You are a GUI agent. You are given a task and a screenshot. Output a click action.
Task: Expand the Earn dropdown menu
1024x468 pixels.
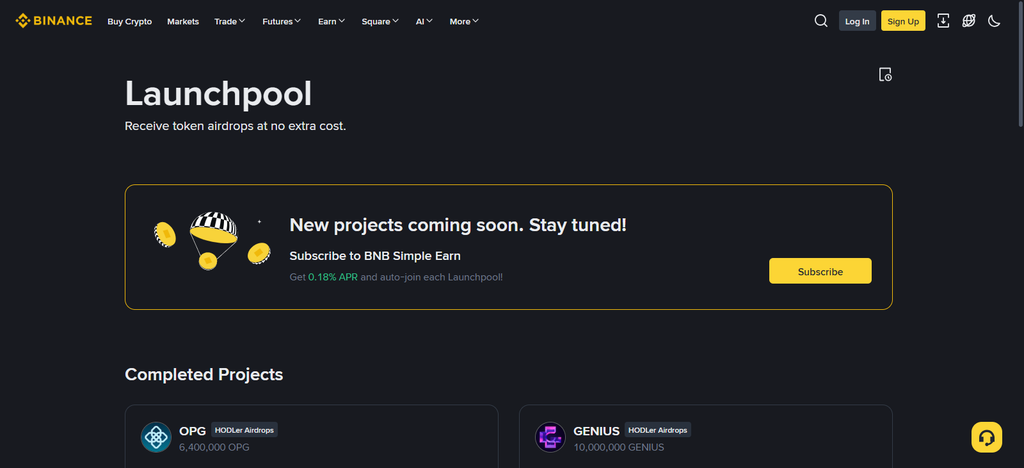click(x=332, y=22)
